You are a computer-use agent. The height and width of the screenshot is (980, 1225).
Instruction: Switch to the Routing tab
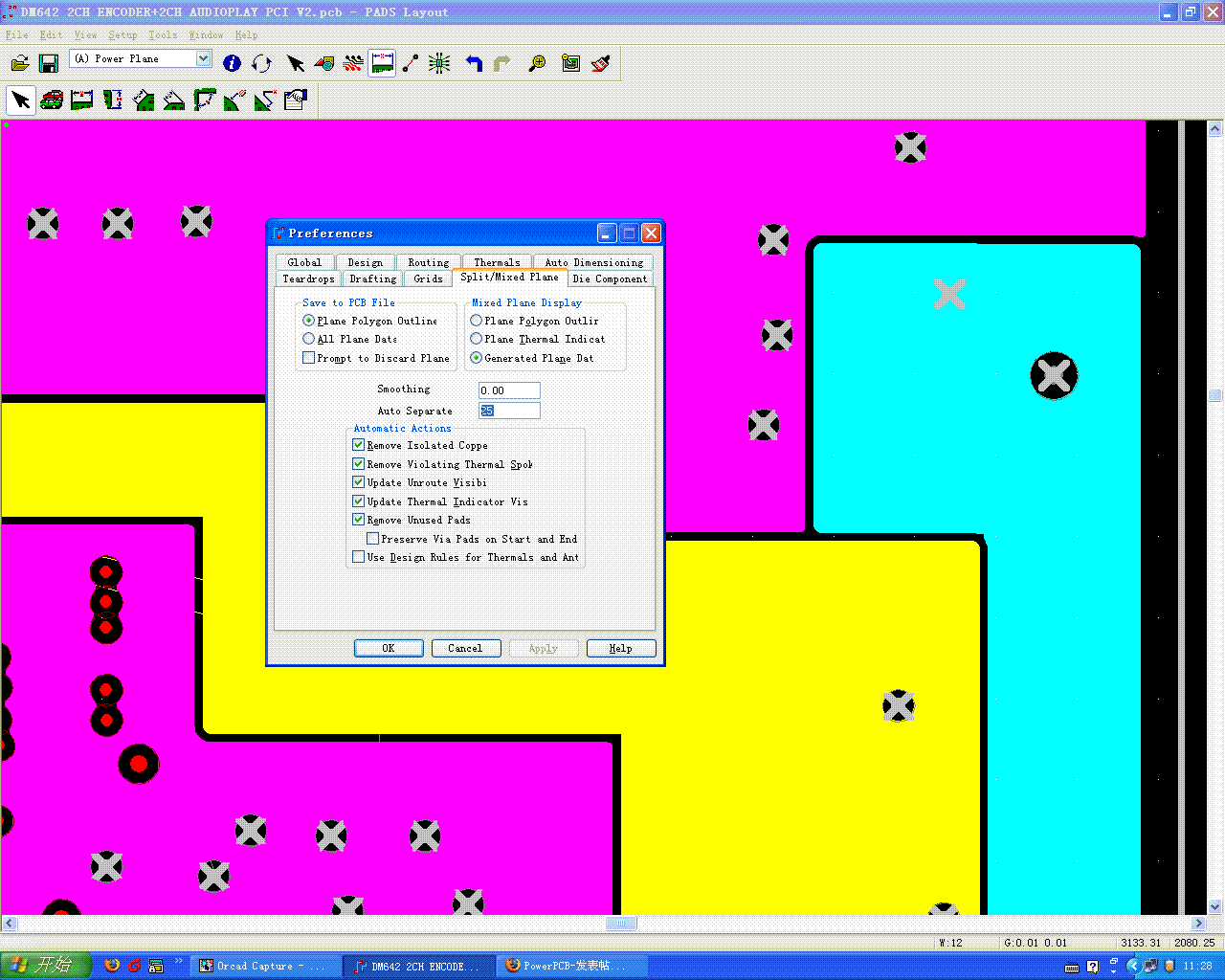[428, 262]
